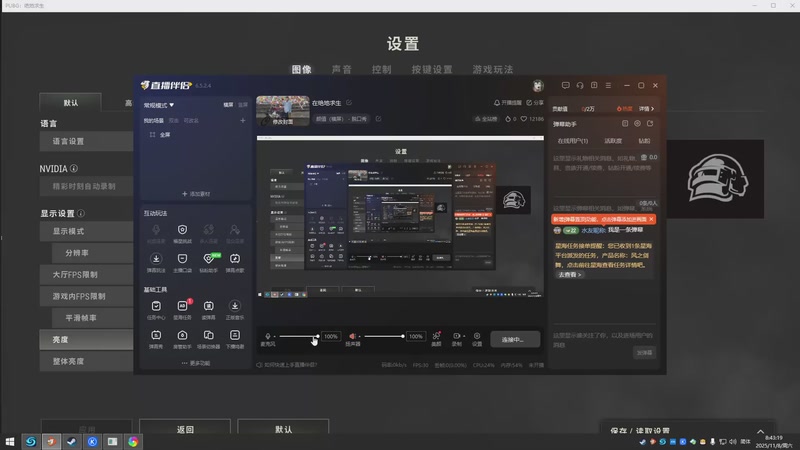Viewport: 800px width, 450px height.
Task: Expand the 保存 / 读取设置 panel chevron
Action: (x=760, y=432)
